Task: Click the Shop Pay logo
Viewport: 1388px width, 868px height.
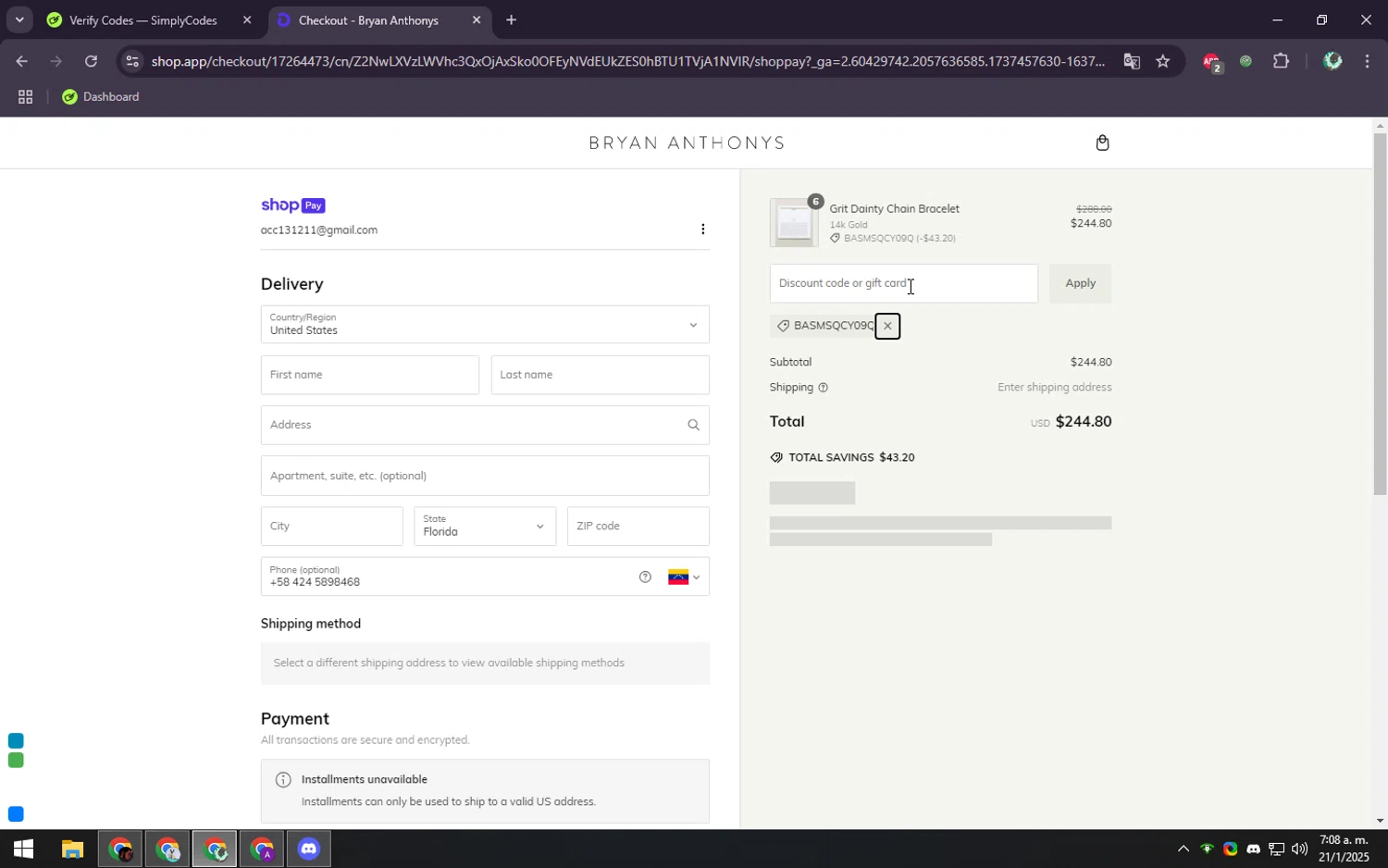Action: [x=292, y=205]
